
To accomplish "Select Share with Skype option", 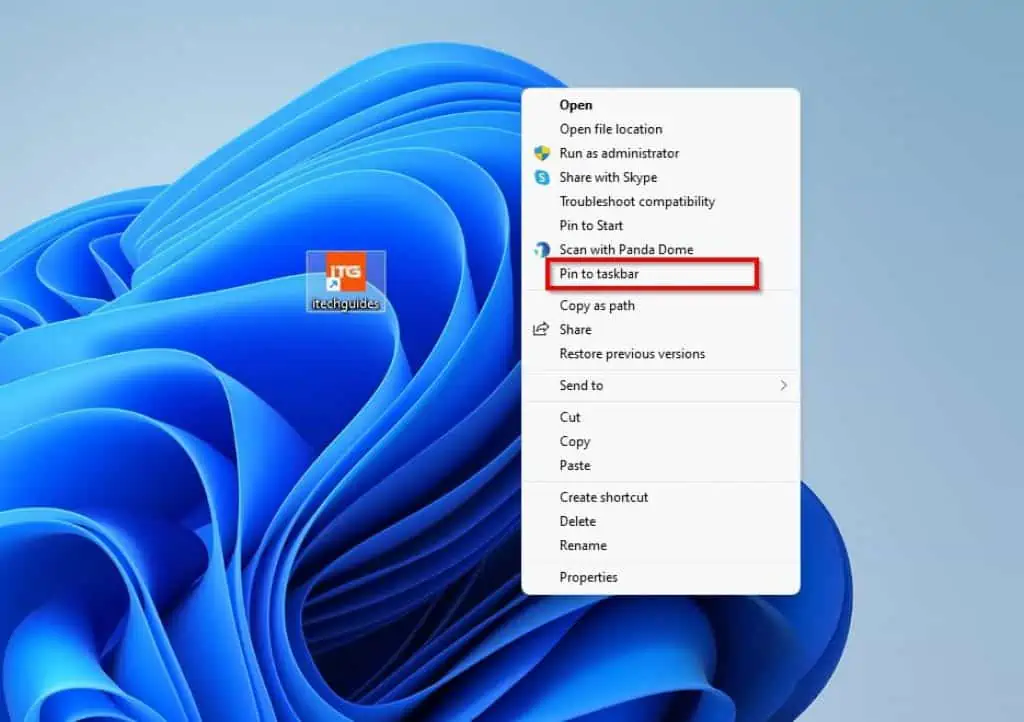I will click(608, 177).
